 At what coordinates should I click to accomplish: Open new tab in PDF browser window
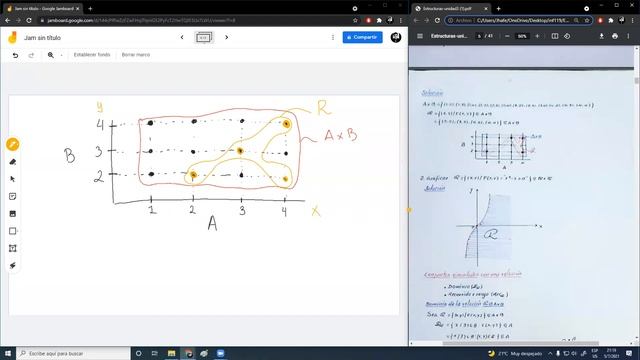click(498, 8)
